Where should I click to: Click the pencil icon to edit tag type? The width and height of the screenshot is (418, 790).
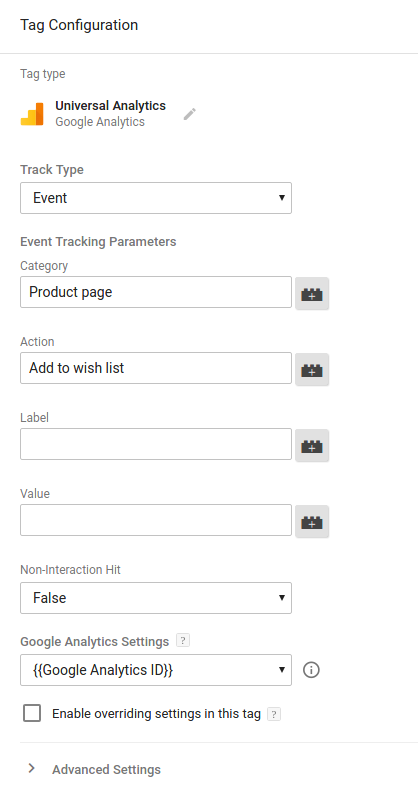[189, 114]
